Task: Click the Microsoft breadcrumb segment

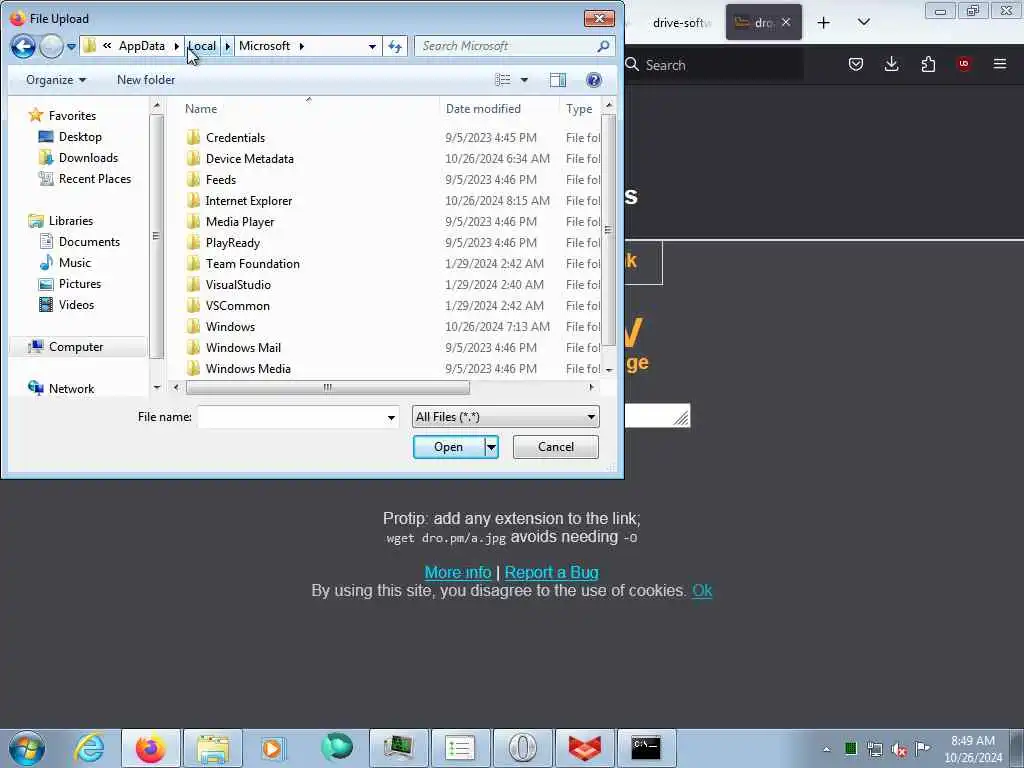Action: point(264,46)
